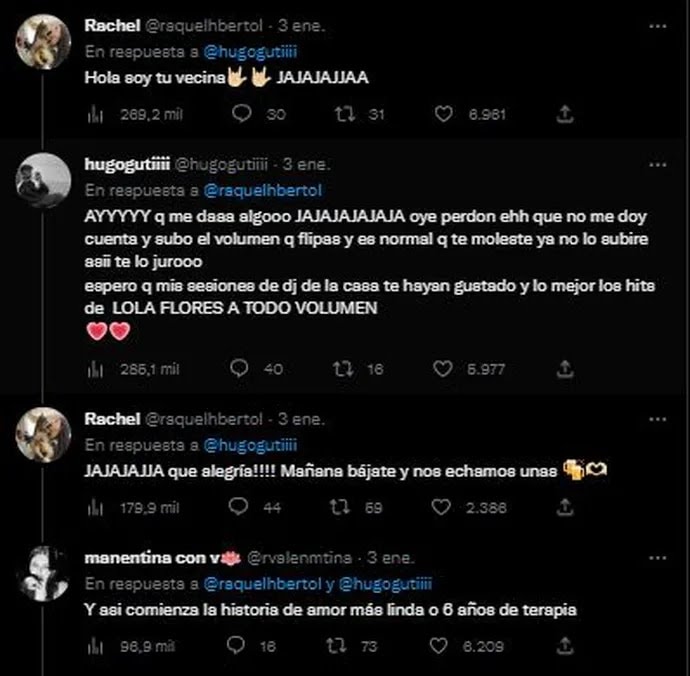Open @raquelhbertol link in hugogutiiii's reply

pos(263,191)
